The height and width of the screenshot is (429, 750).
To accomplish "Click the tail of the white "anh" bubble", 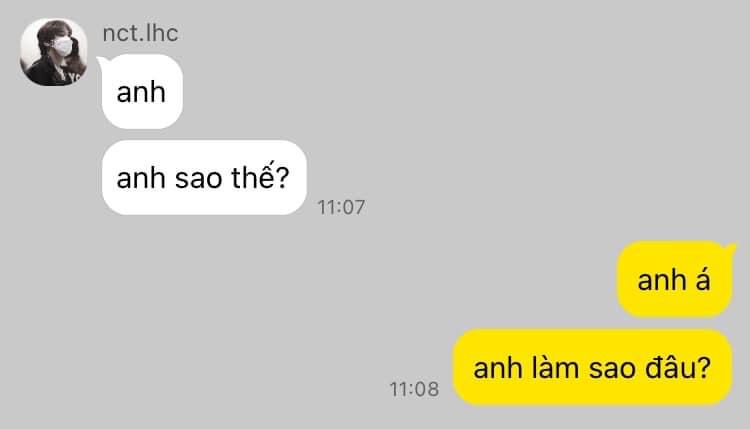I will click(100, 62).
